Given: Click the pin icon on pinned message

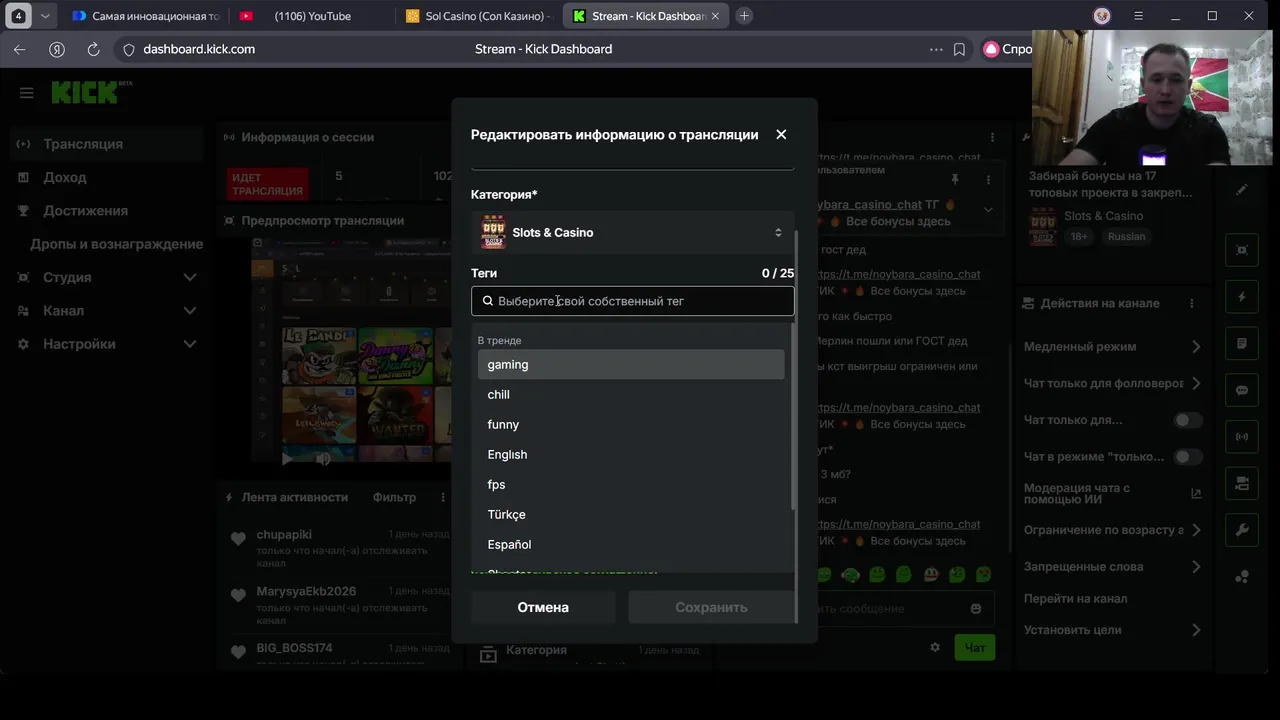Looking at the screenshot, I should (955, 179).
